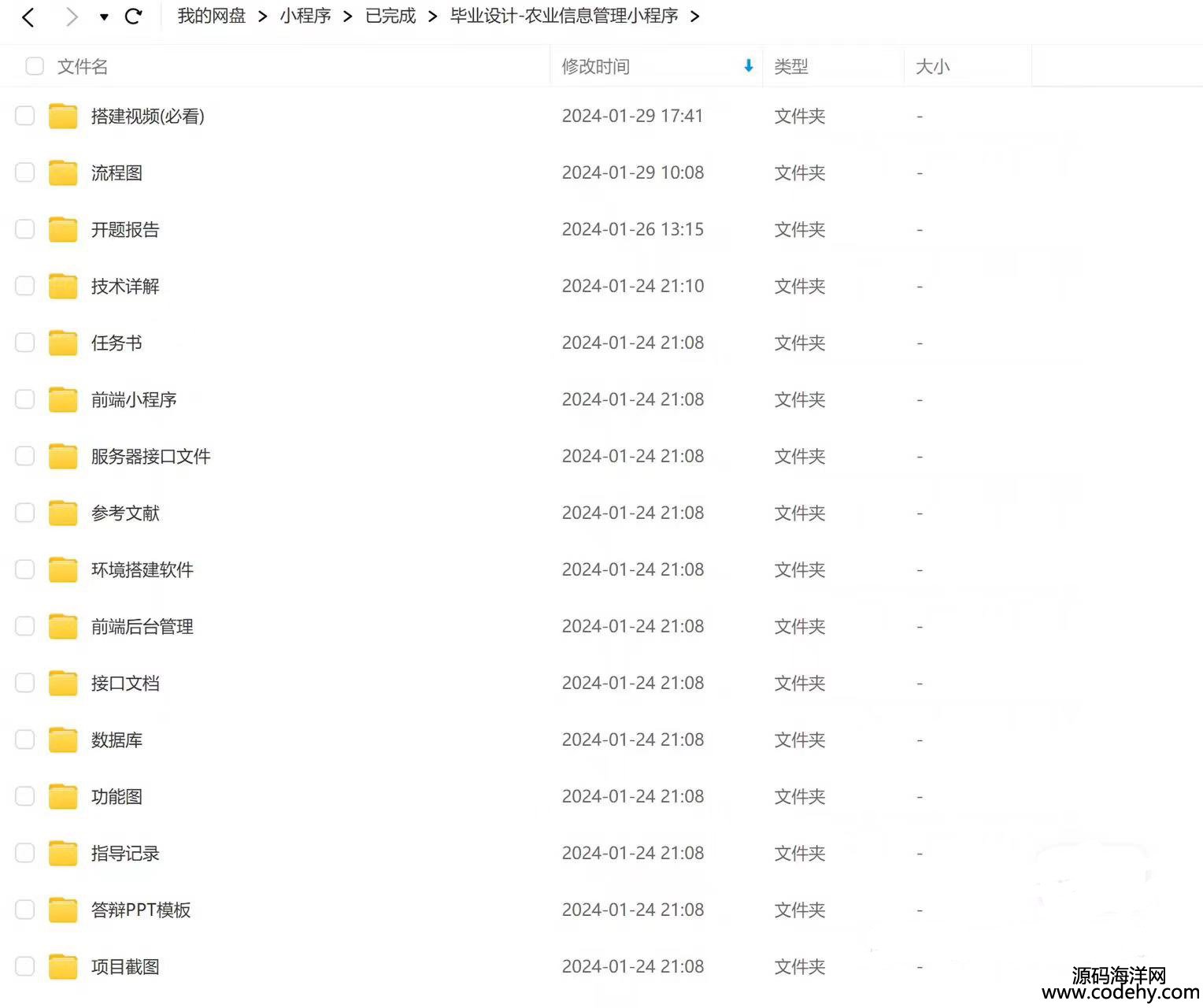Sort by 大小 column header
The width and height of the screenshot is (1203, 1008).
click(x=933, y=66)
